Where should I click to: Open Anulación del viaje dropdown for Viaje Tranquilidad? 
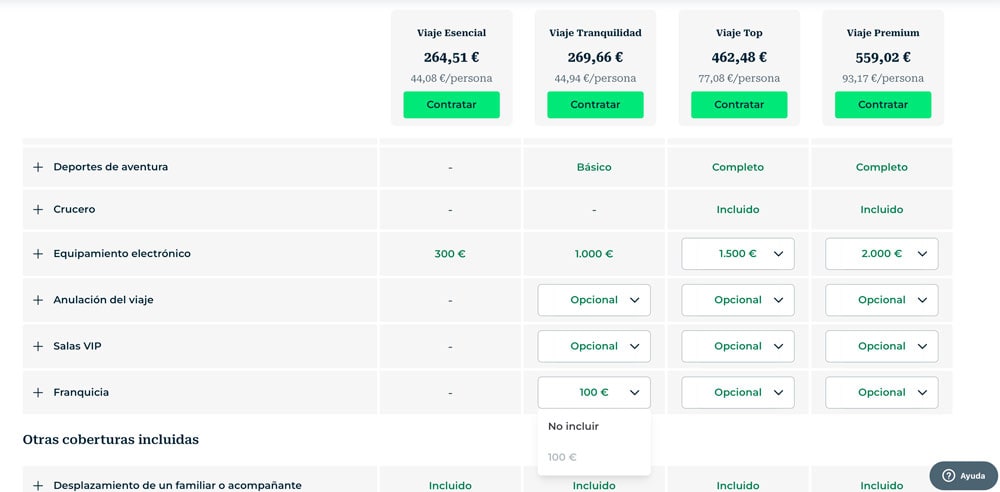coord(594,300)
